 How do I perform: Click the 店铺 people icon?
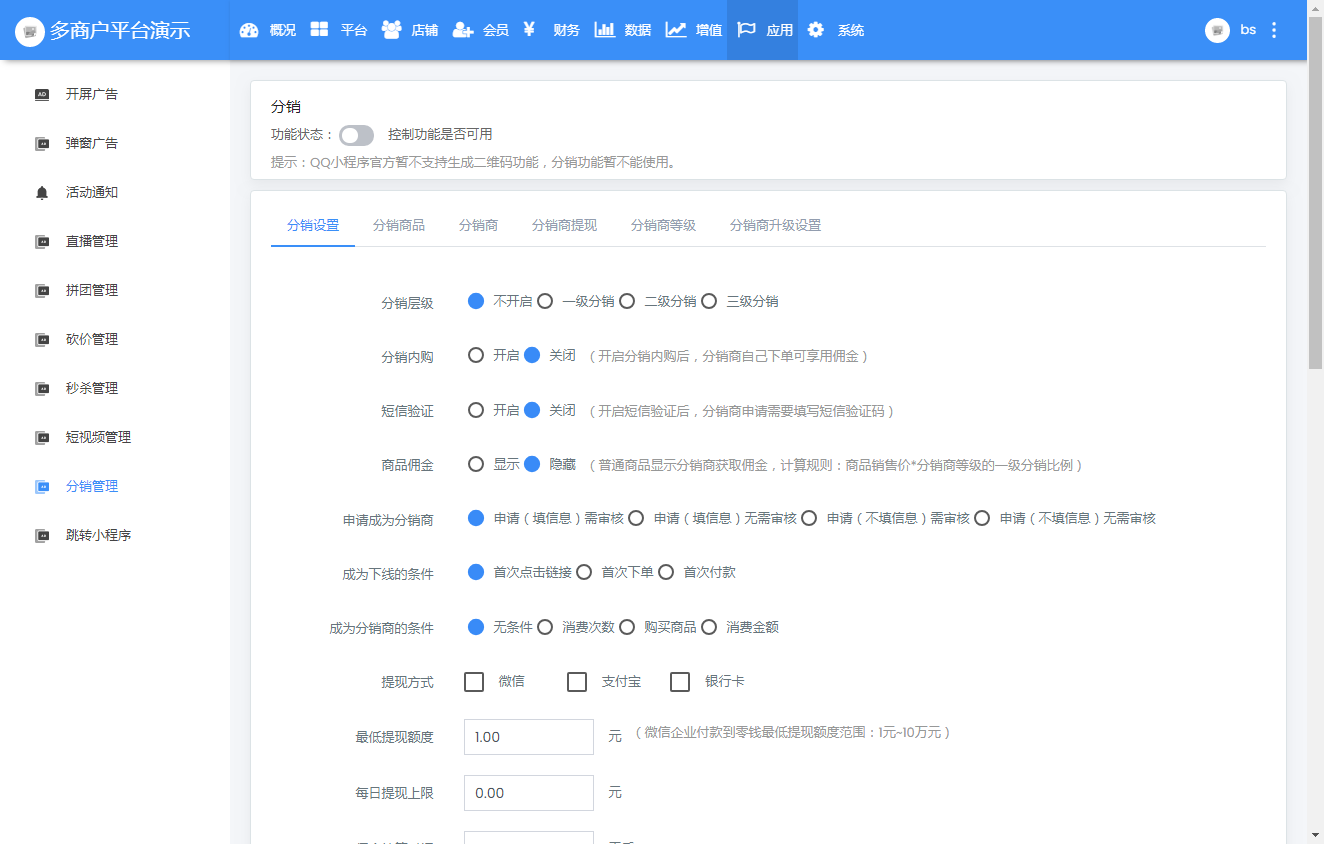click(391, 30)
